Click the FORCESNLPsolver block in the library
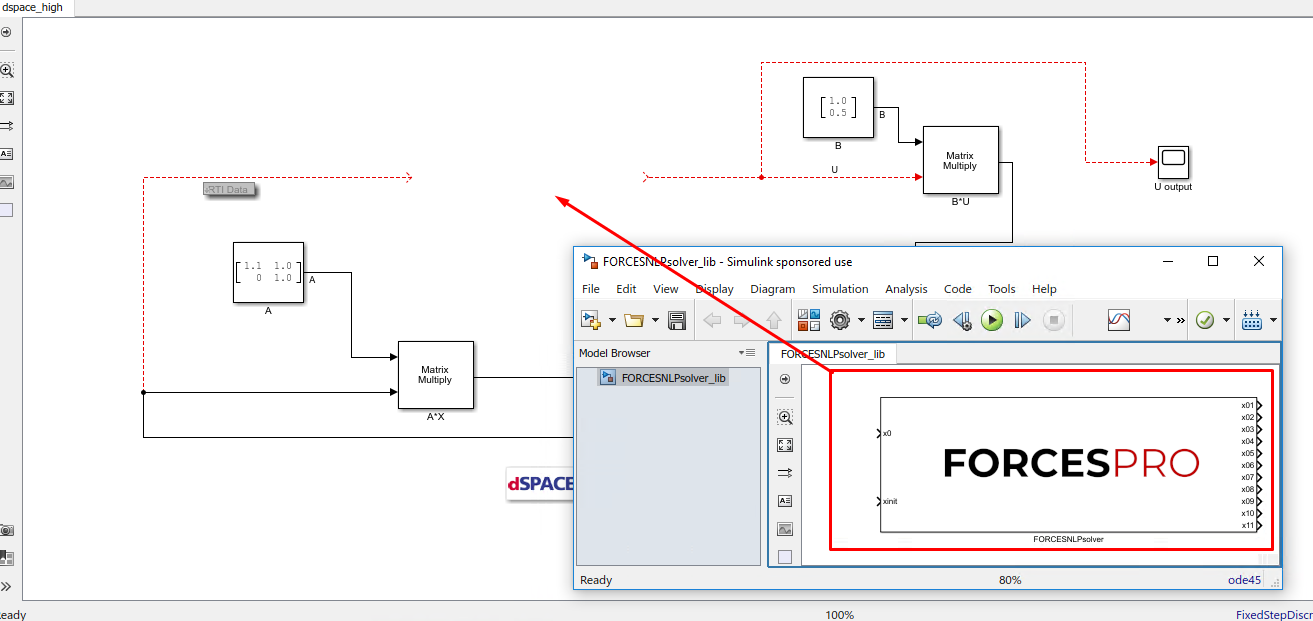 (x=1069, y=465)
